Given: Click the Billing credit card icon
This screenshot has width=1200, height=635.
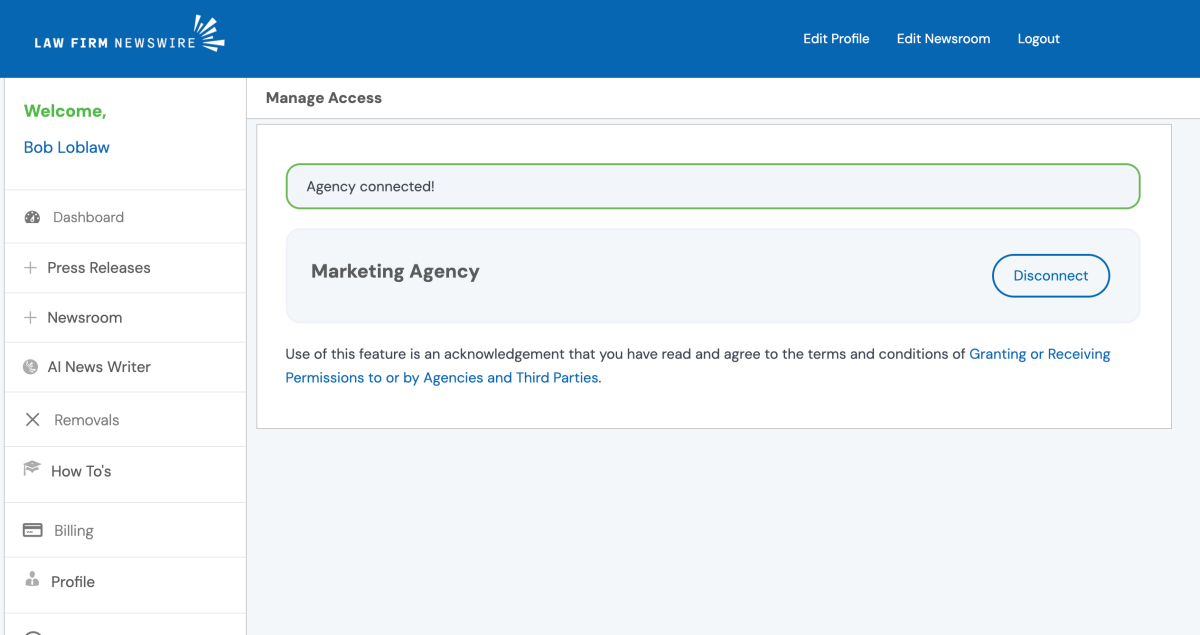Looking at the screenshot, I should point(32,530).
